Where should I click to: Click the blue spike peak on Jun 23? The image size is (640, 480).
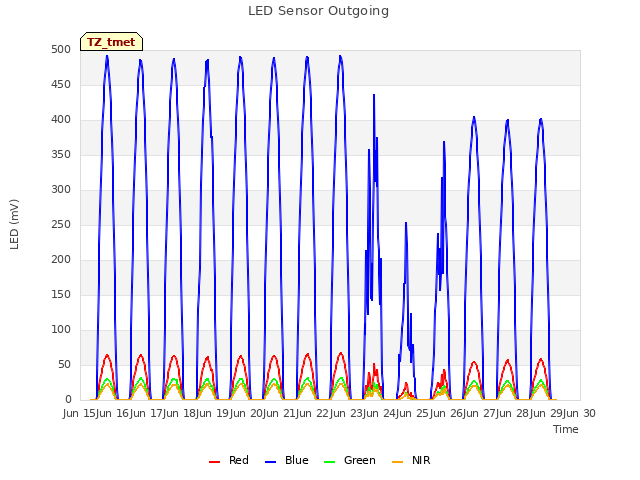(x=373, y=95)
